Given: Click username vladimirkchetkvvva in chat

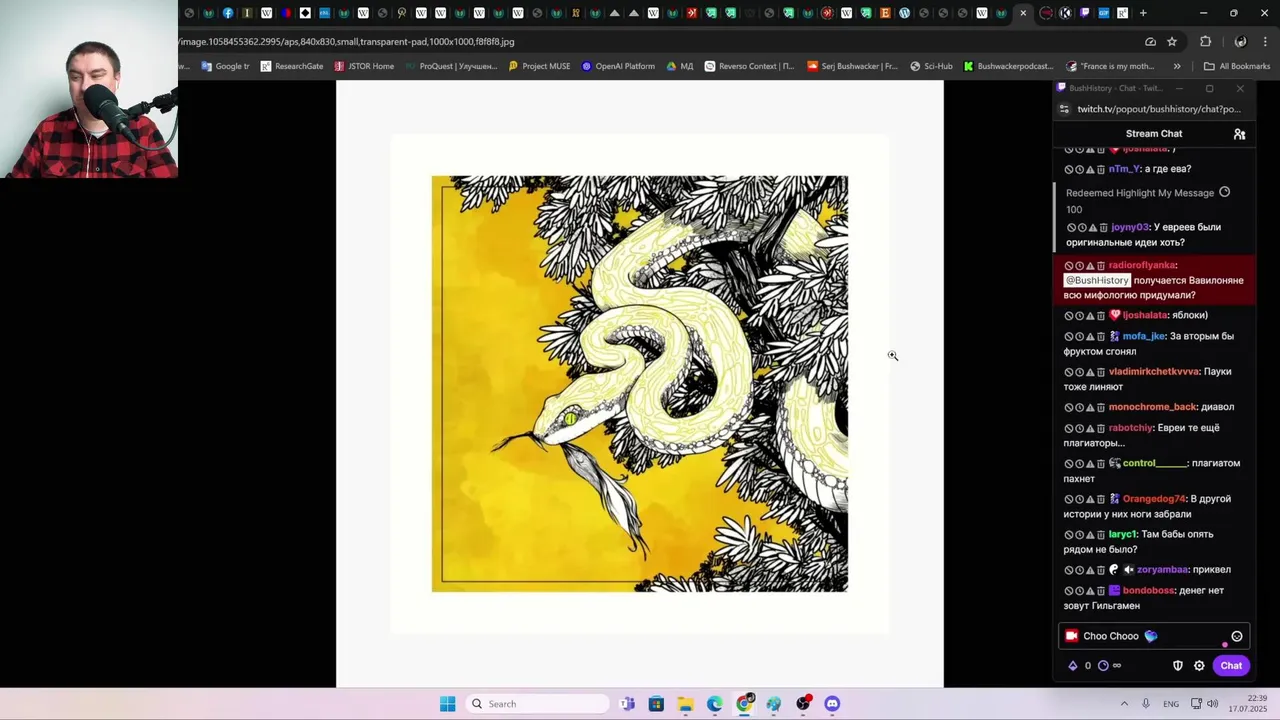Looking at the screenshot, I should [1154, 372].
